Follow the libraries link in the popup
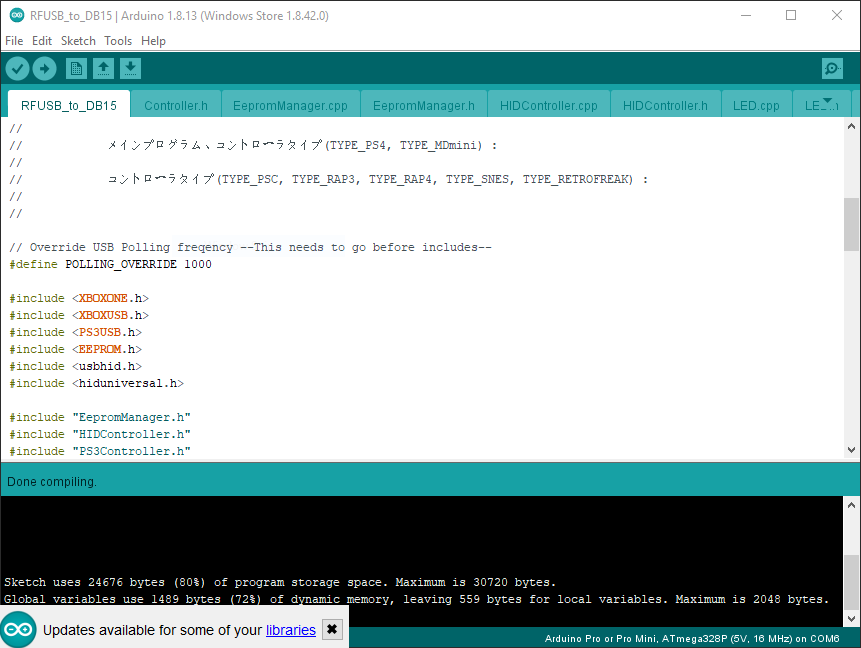The image size is (861, 648). (290, 630)
